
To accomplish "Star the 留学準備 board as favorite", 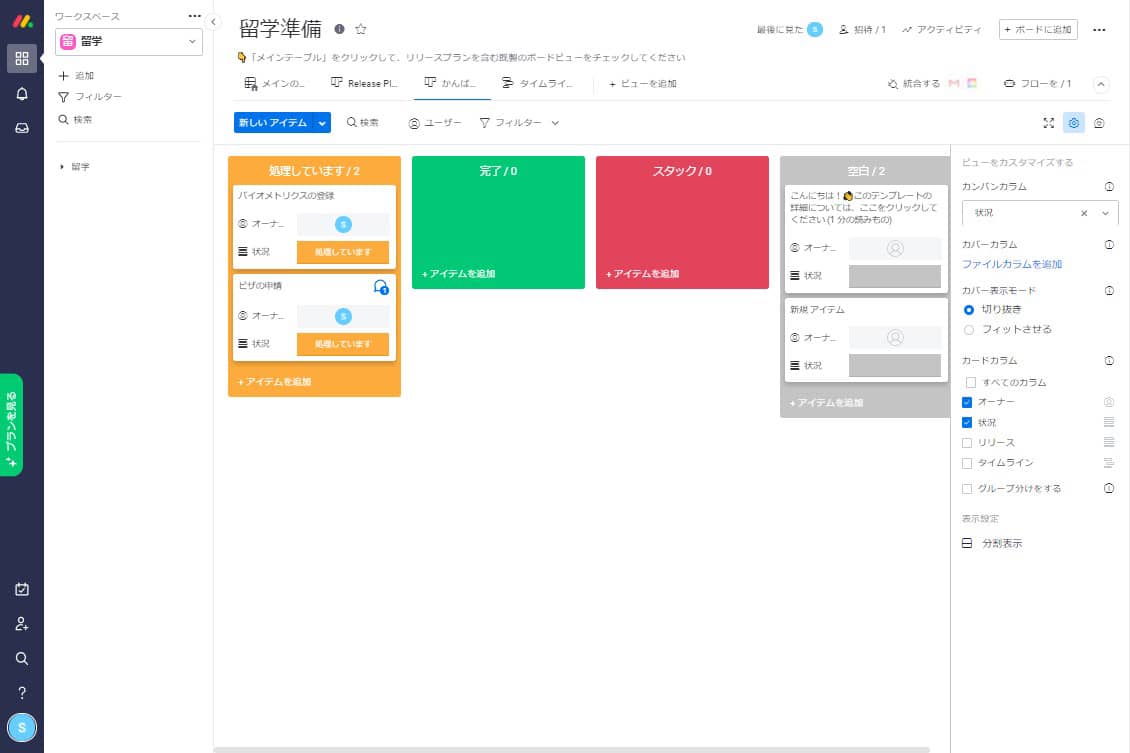I will pos(361,29).
